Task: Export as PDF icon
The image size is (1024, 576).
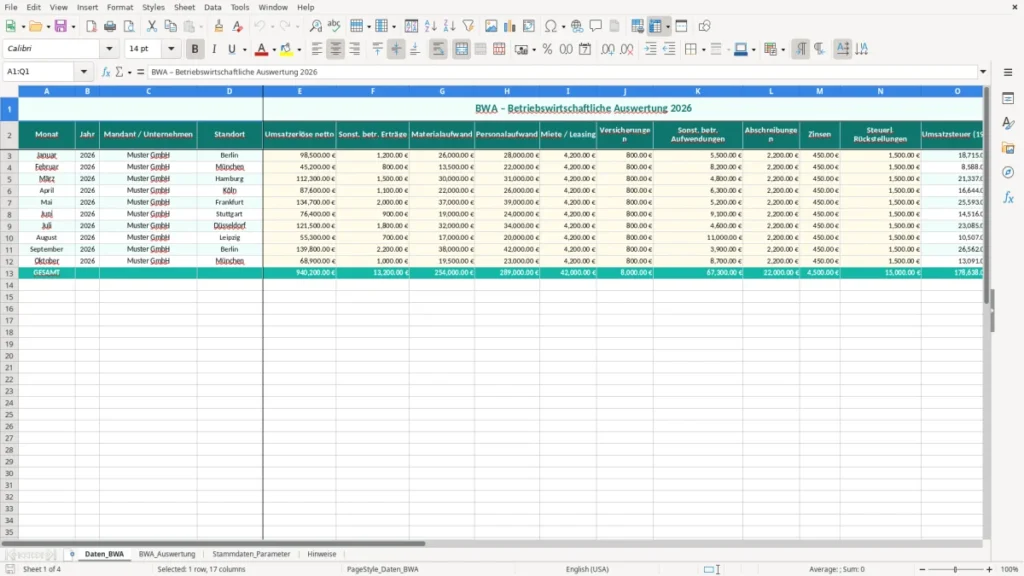Action: tap(91, 26)
